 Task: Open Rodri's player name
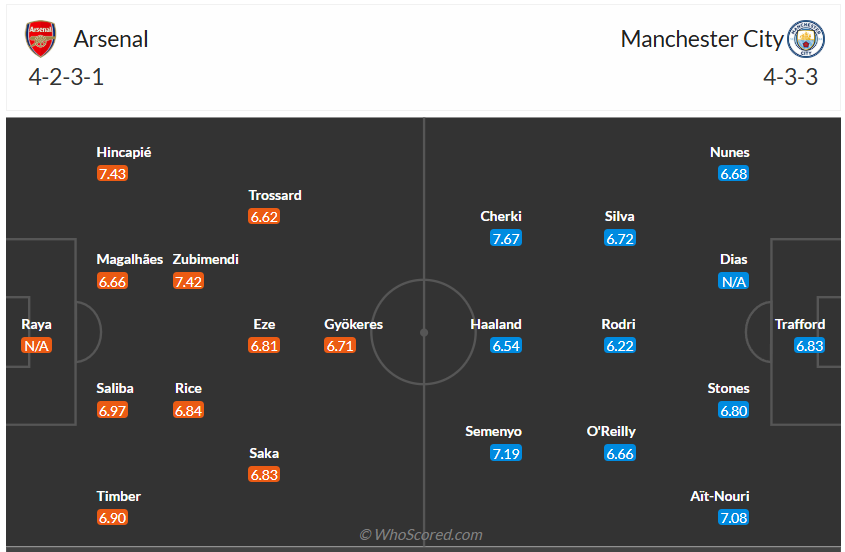619,324
